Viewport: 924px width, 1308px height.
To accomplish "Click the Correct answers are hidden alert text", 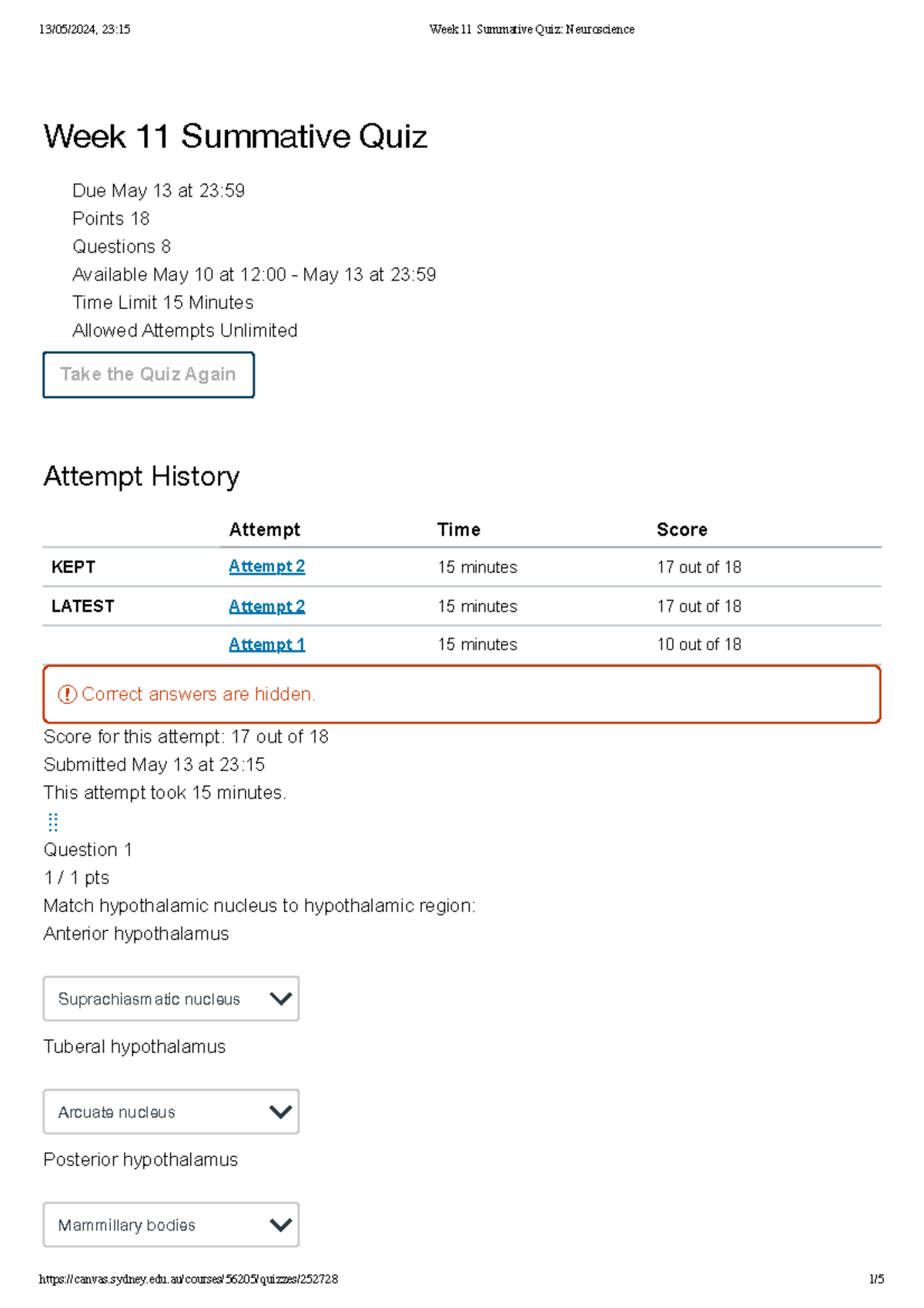I will (x=199, y=695).
